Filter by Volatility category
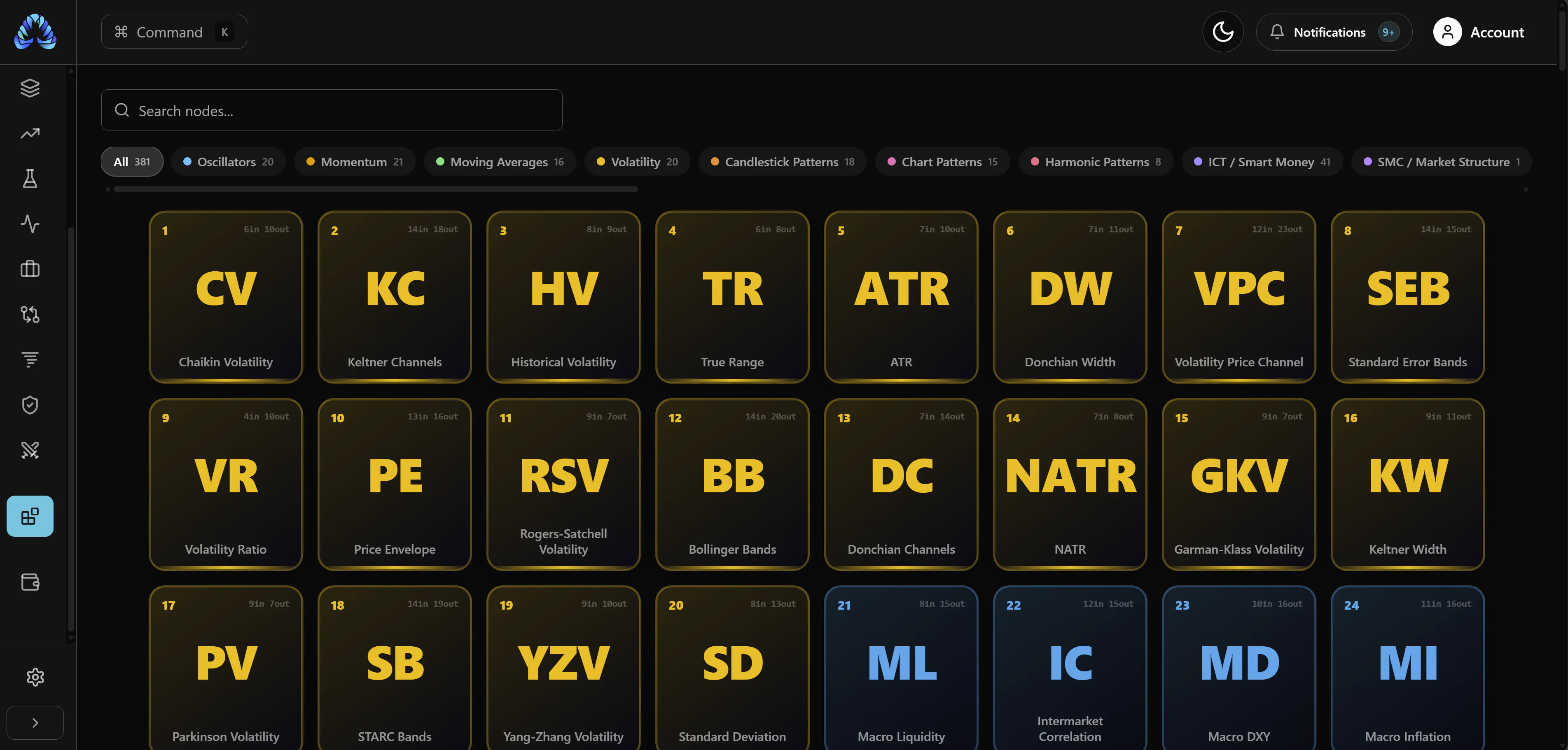This screenshot has width=1568, height=750. coord(637,162)
